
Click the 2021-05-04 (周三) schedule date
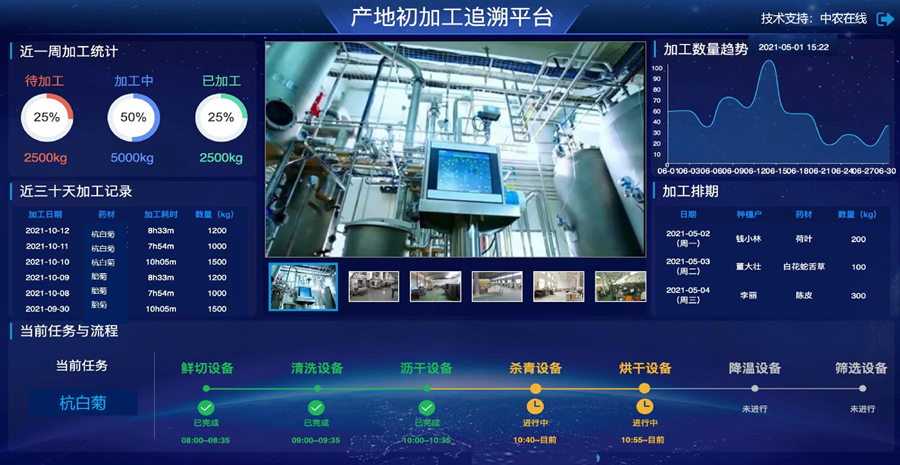688,294
